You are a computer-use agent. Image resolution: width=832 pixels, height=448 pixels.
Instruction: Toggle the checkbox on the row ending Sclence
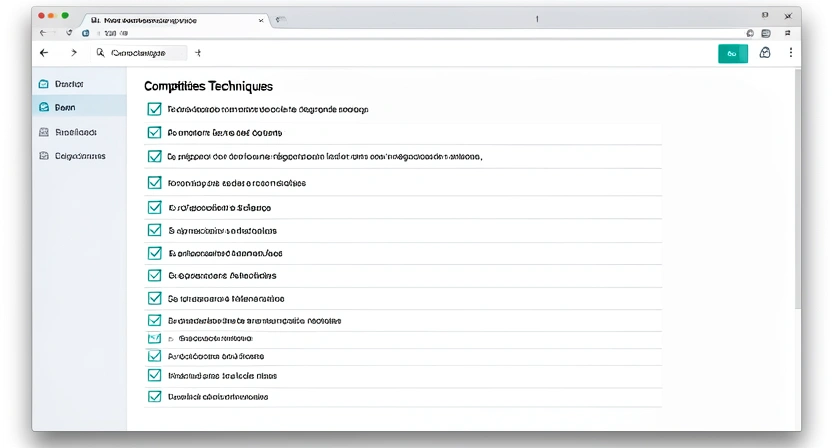[154, 207]
